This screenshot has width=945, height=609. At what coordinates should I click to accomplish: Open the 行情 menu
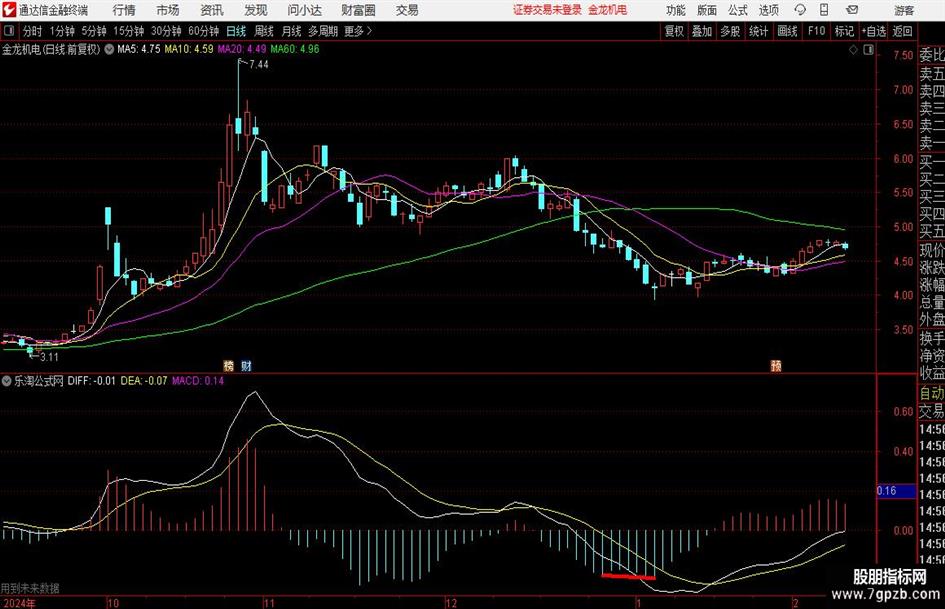pyautogui.click(x=124, y=10)
